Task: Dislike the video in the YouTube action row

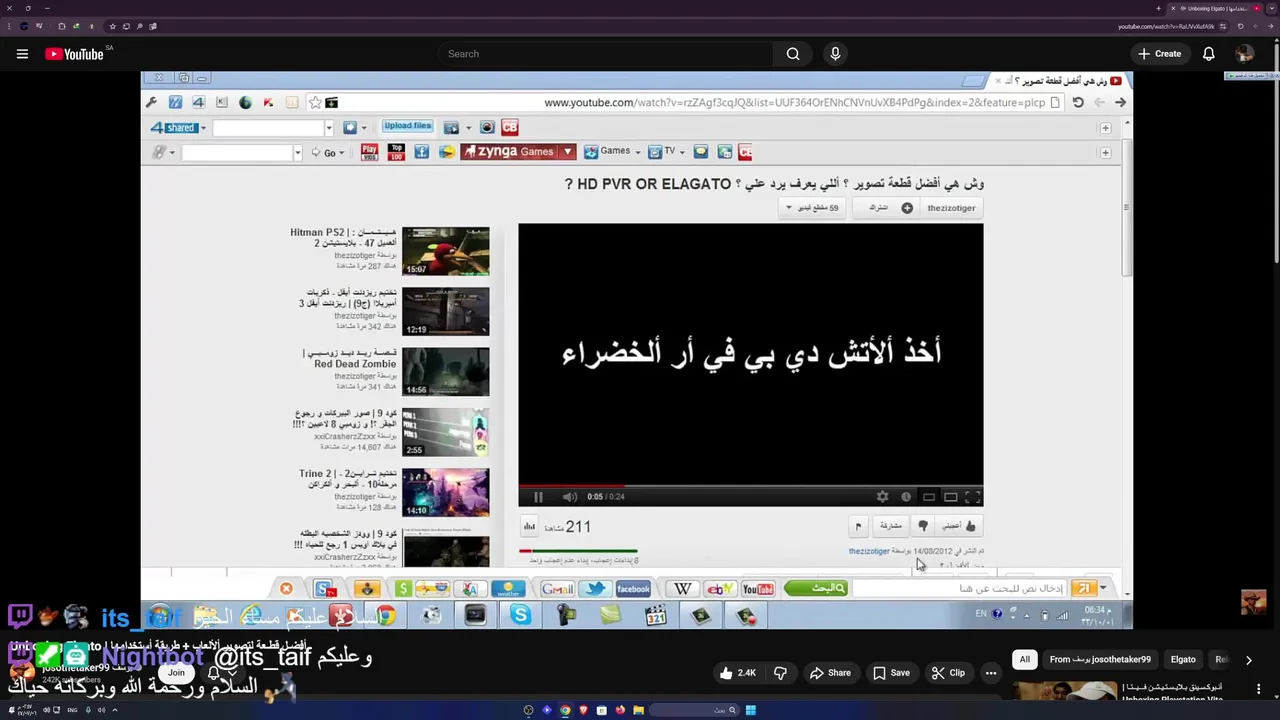Action: [x=780, y=673]
